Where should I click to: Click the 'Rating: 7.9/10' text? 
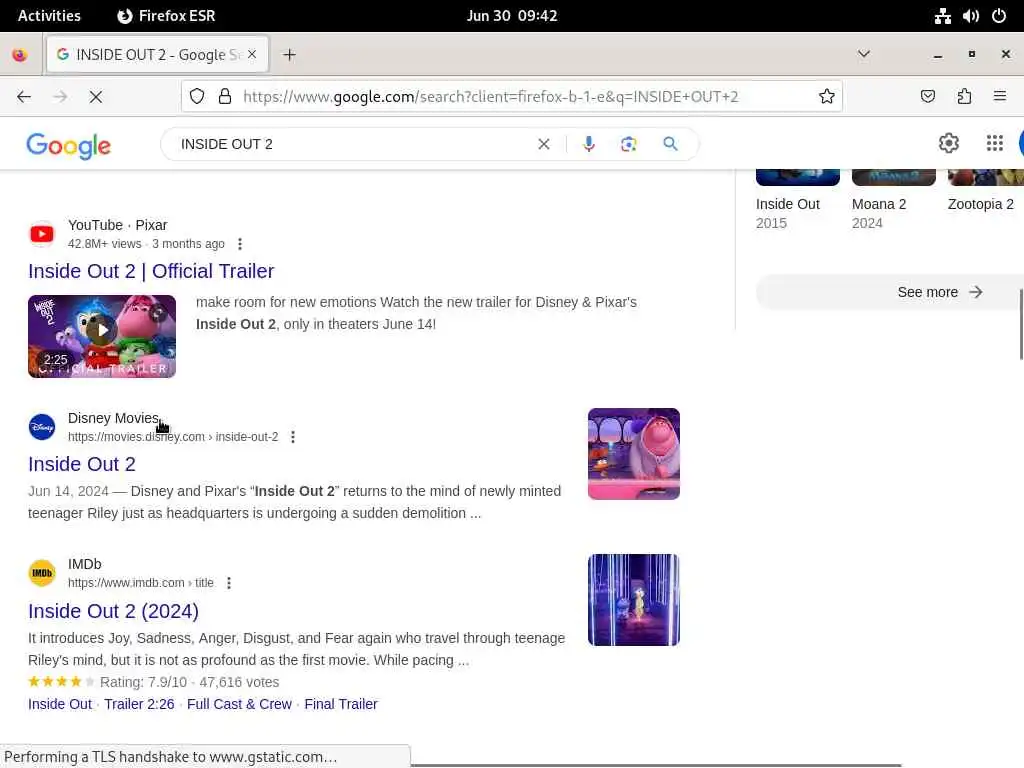point(143,682)
